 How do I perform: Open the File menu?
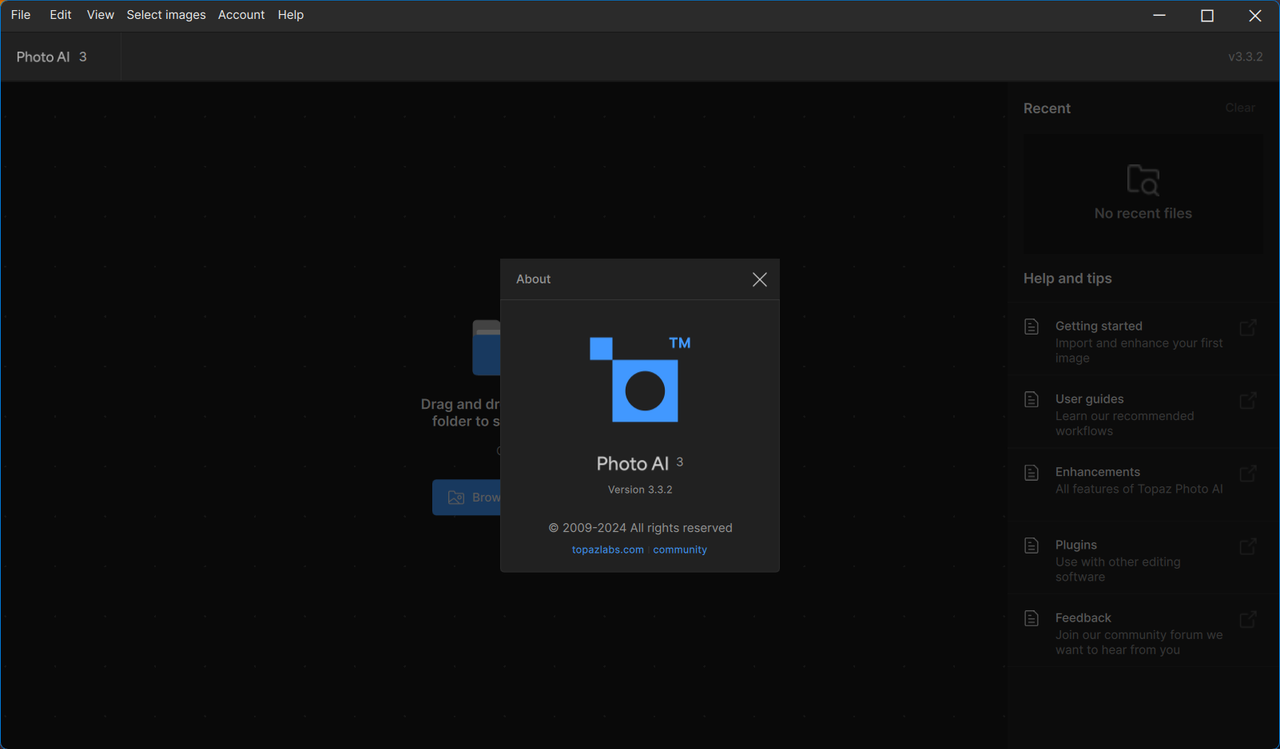point(21,15)
